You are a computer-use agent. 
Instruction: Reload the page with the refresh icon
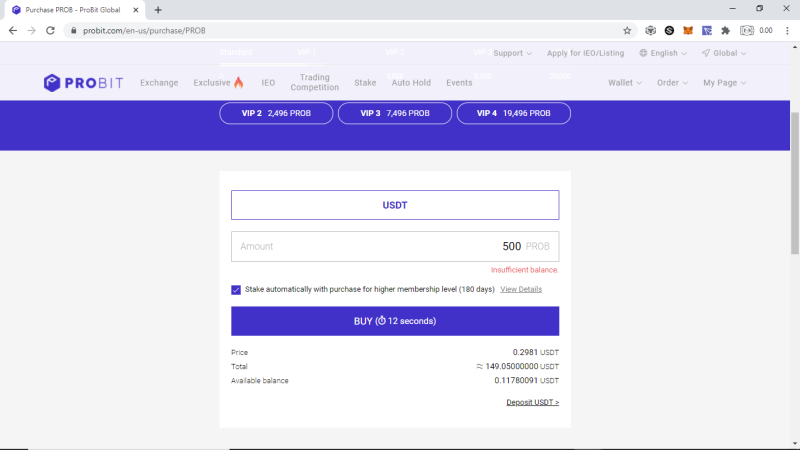pos(50,31)
